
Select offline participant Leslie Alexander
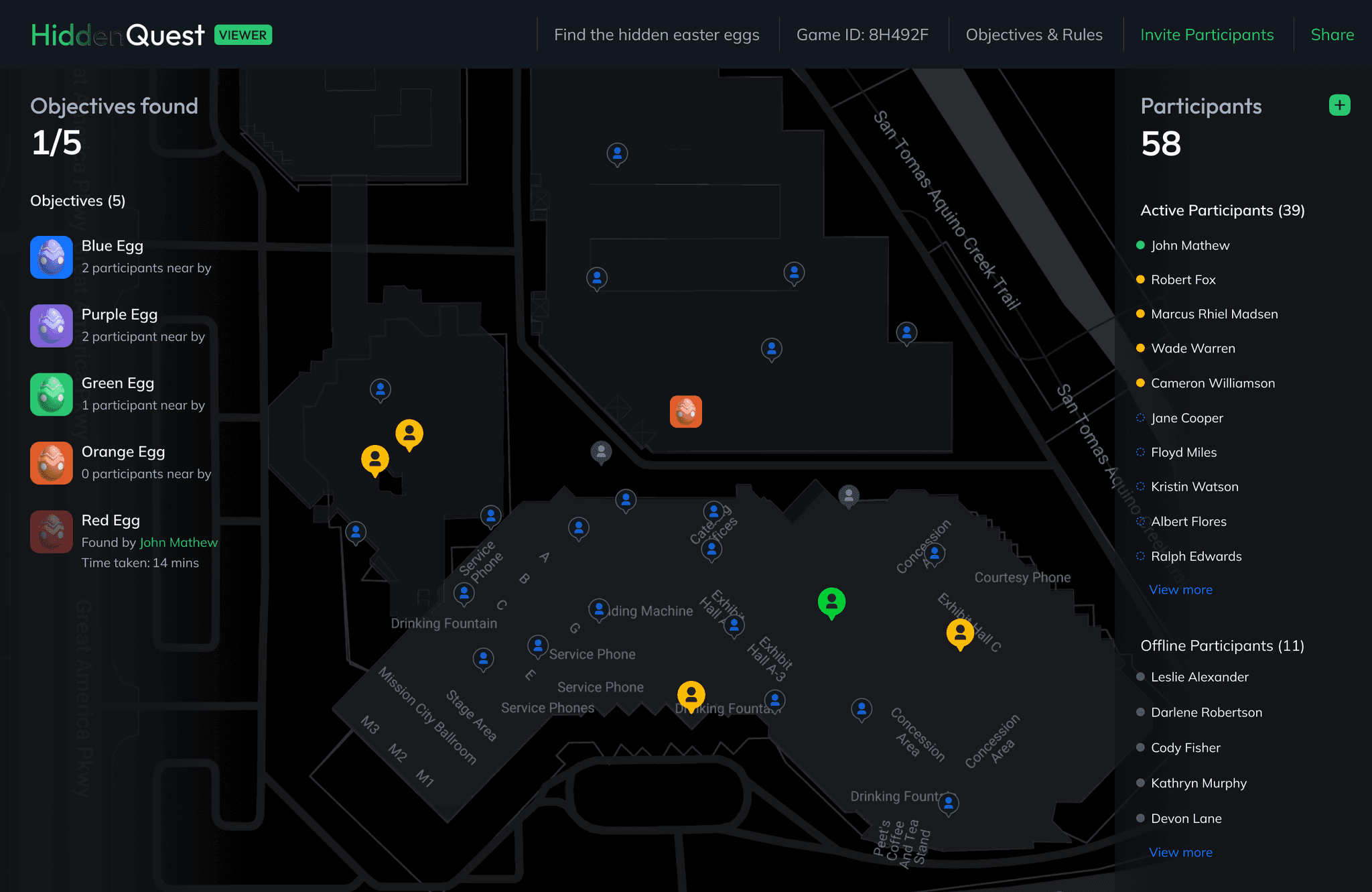point(1199,677)
